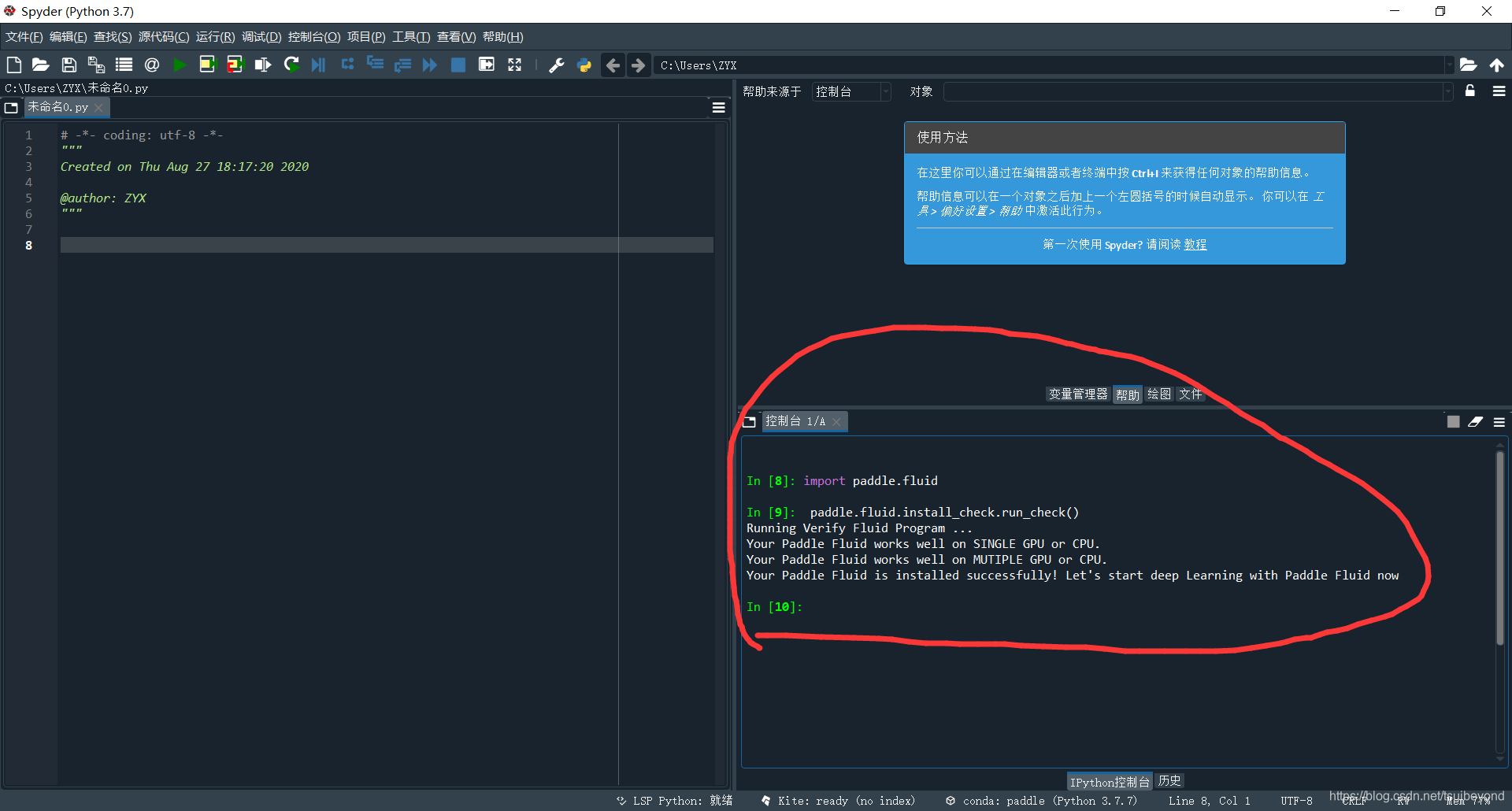The width and height of the screenshot is (1512, 811).
Task: Click the debug step-into icon
Action: click(375, 65)
